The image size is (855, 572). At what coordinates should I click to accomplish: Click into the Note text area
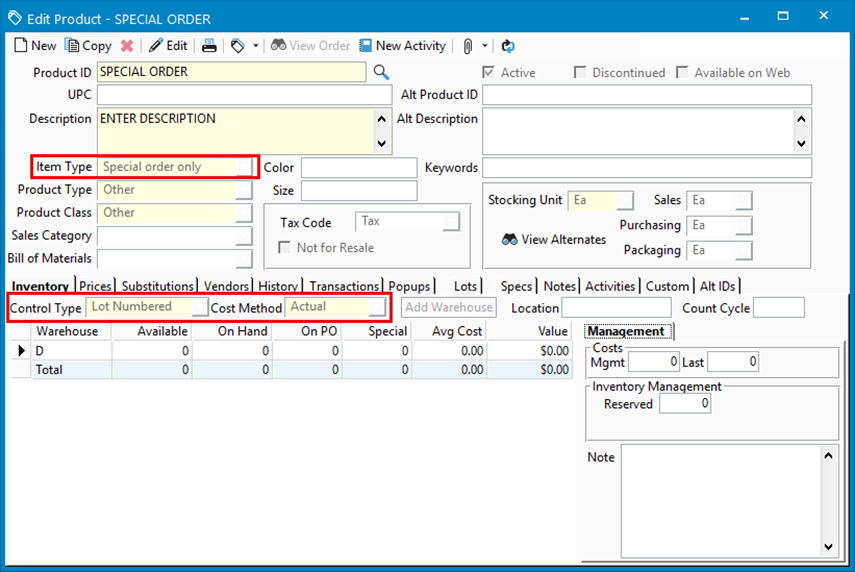click(x=718, y=500)
